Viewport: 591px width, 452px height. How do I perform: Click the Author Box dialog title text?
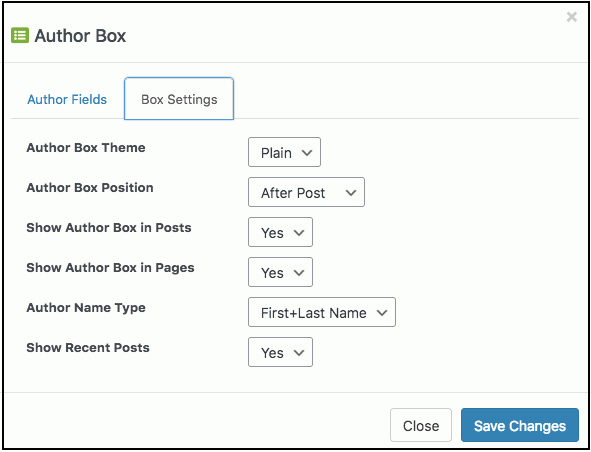tap(80, 36)
